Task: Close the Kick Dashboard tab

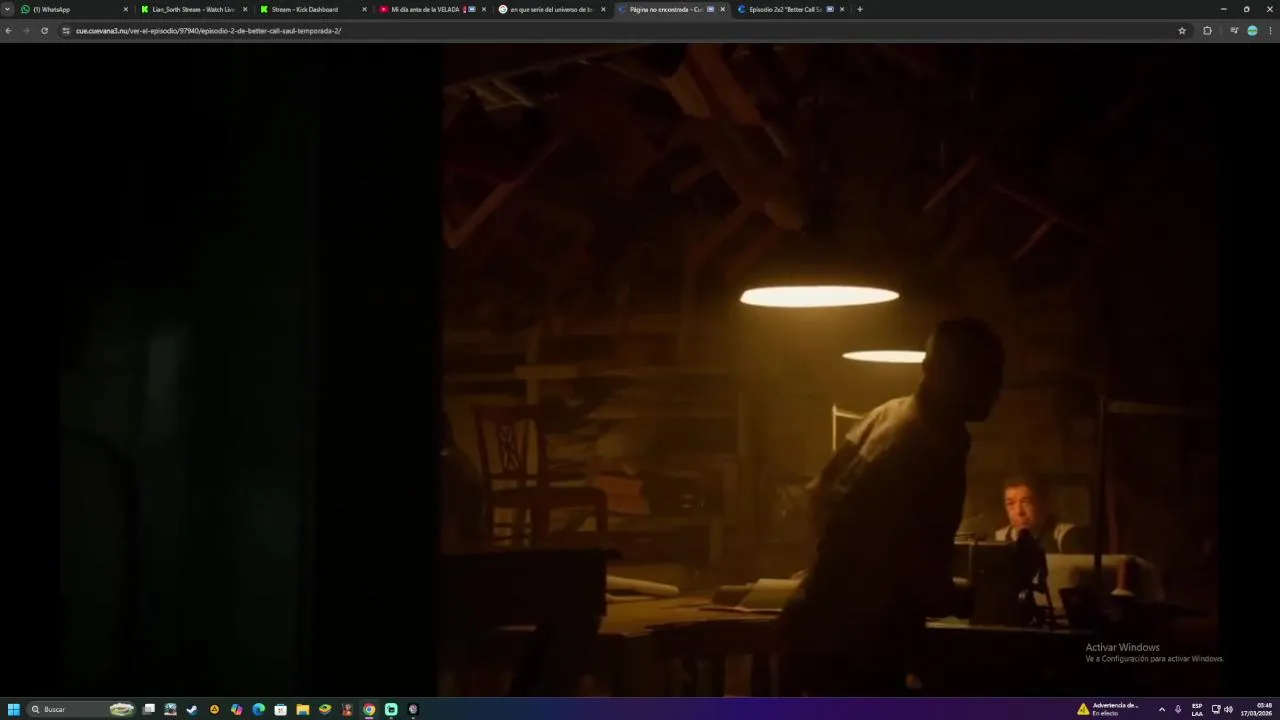Action: (x=364, y=9)
